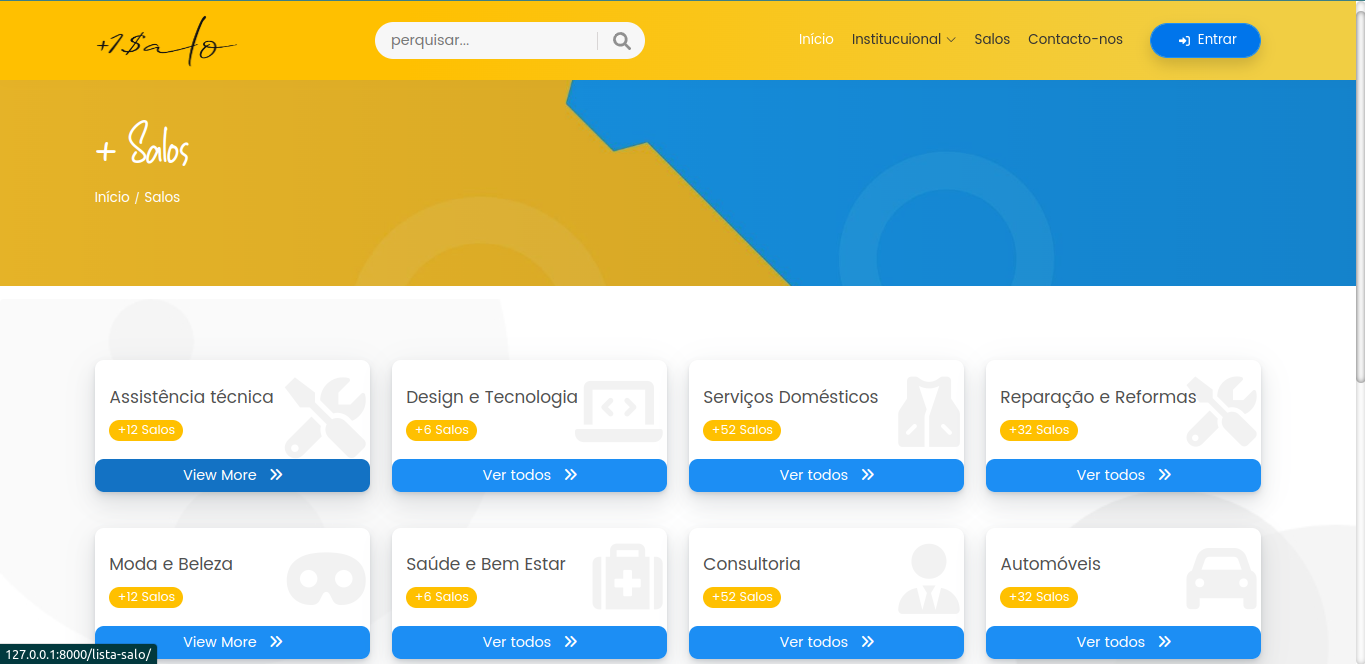The width and height of the screenshot is (1365, 664).
Task: Click the Início breadcrumb link
Action: coord(112,197)
